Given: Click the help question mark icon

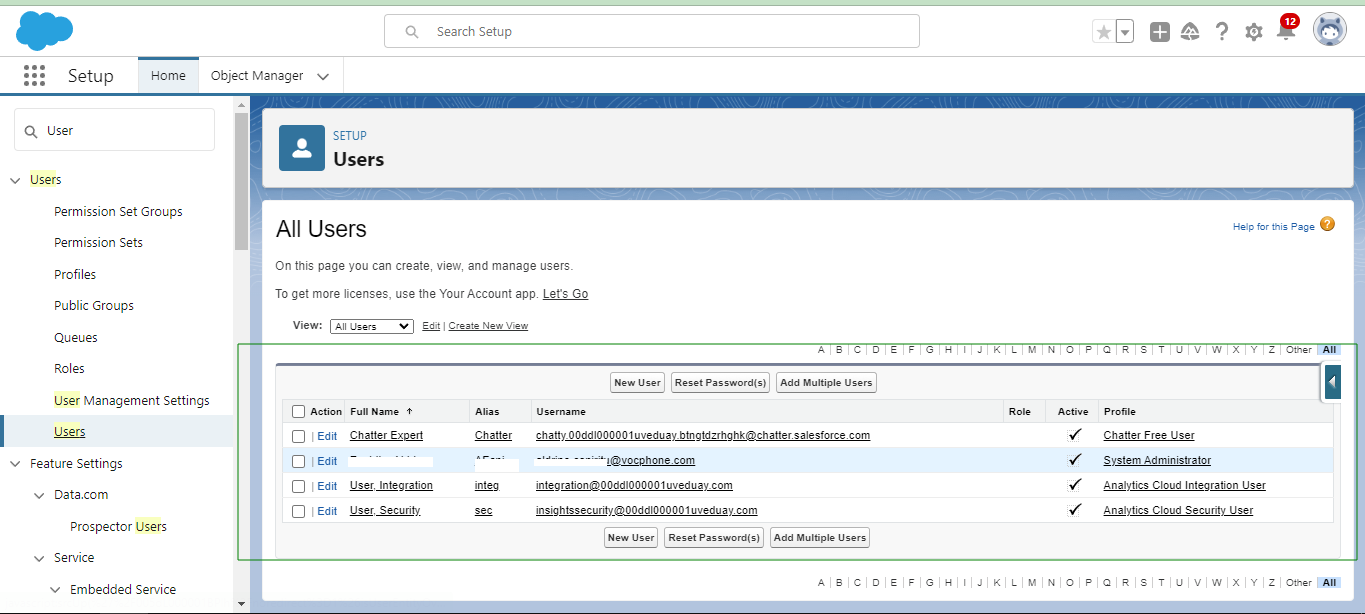Looking at the screenshot, I should pos(1222,32).
